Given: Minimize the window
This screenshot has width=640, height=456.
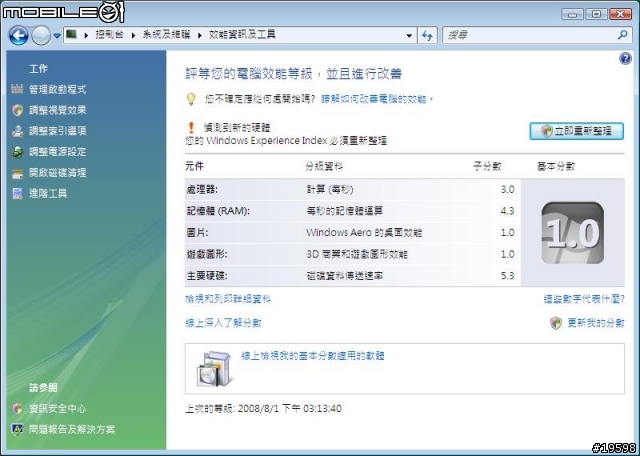Looking at the screenshot, I should (x=572, y=14).
